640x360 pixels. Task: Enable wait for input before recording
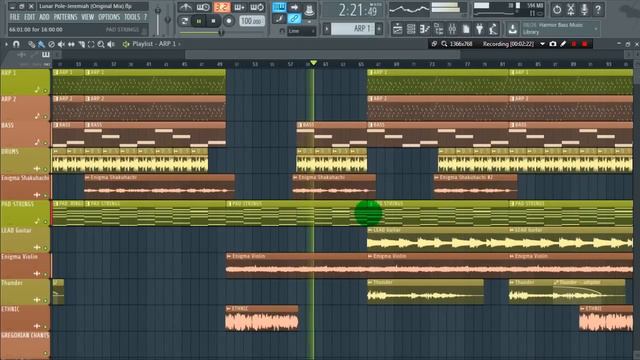click(x=203, y=7)
